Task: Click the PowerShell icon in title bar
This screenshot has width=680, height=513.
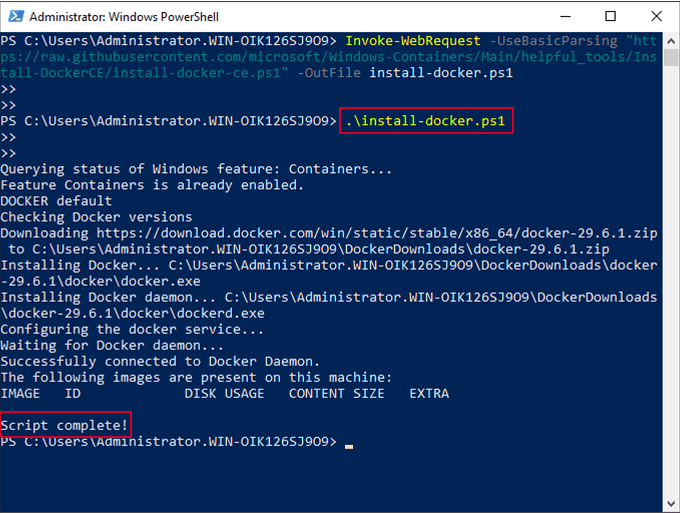Action: point(16,16)
